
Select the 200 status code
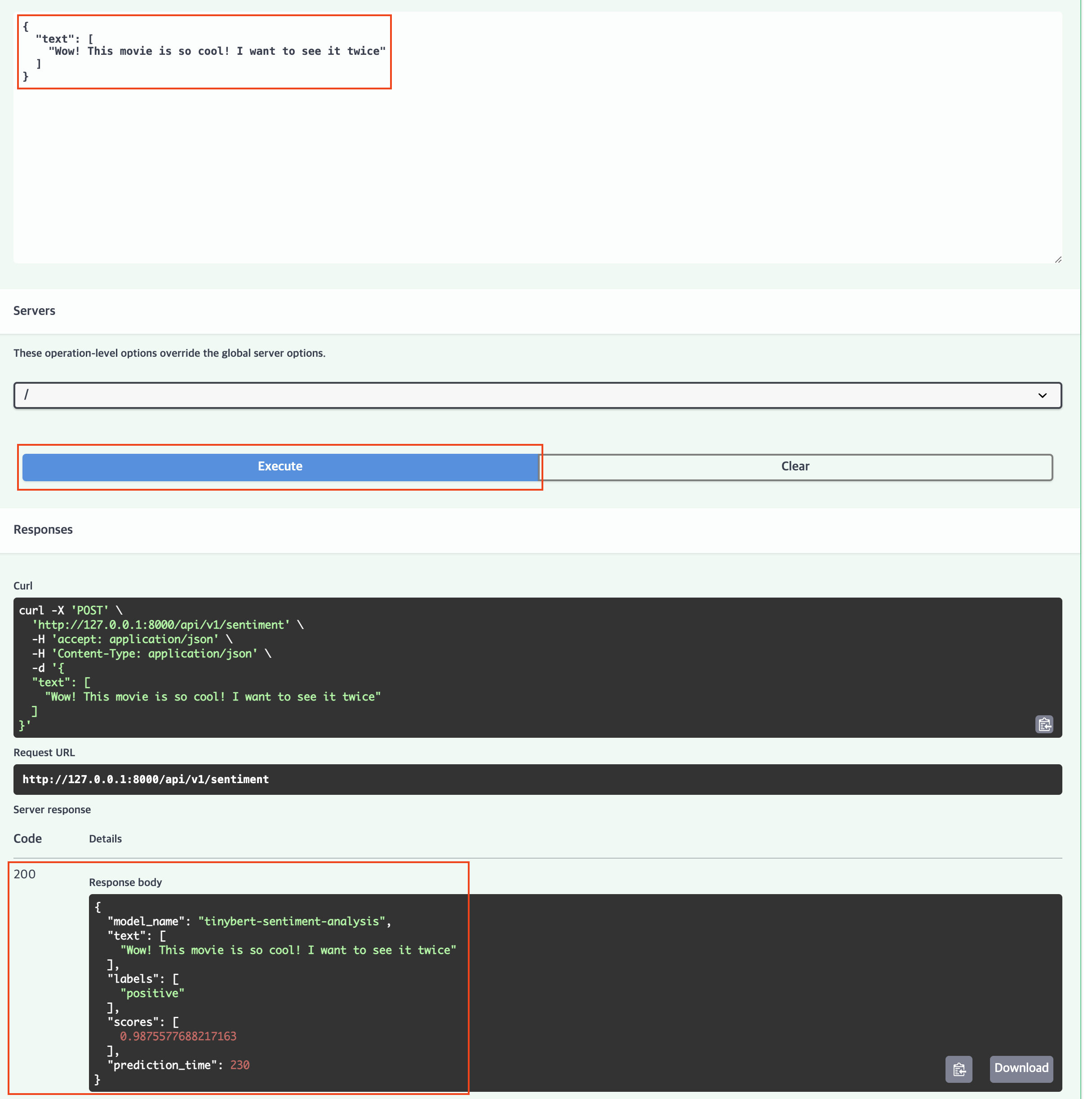(24, 874)
